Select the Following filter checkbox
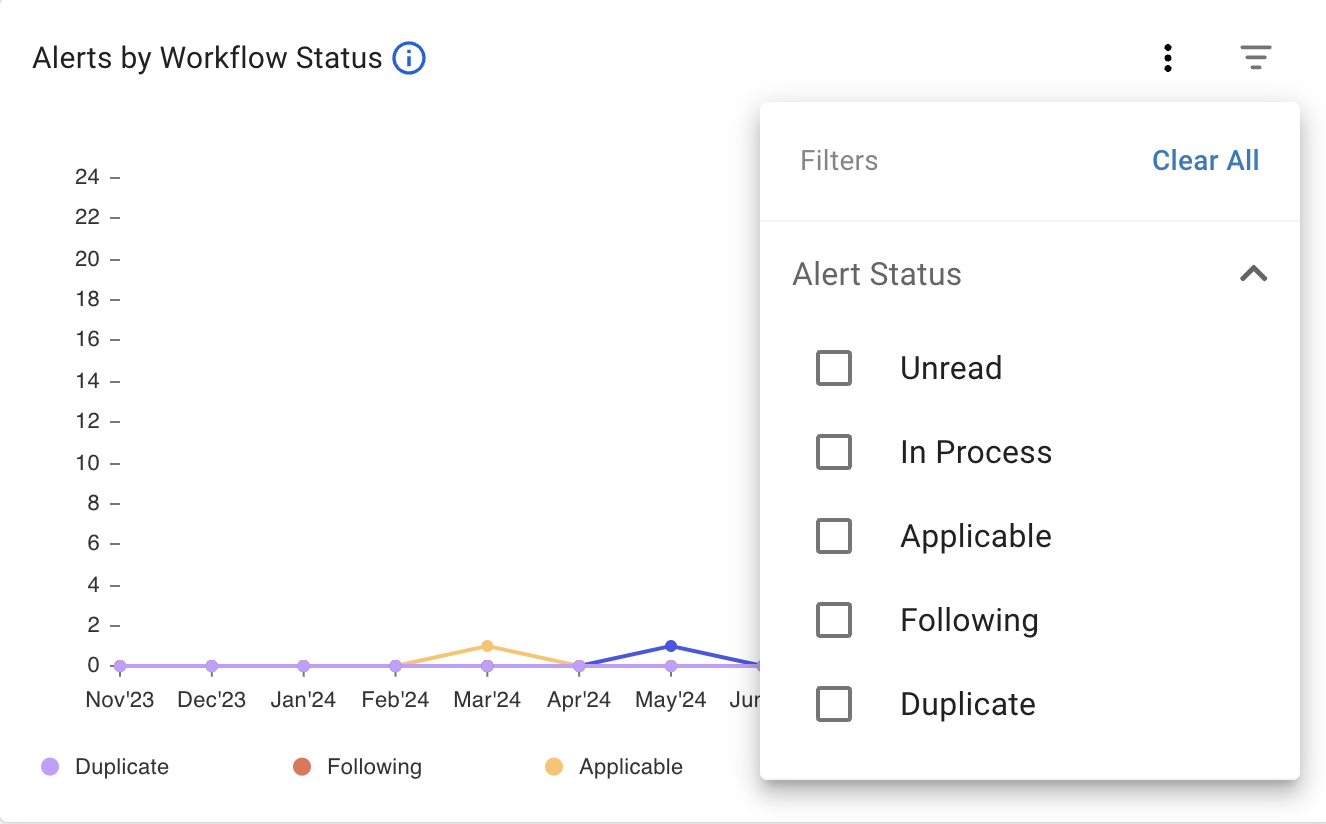Screen dimensions: 1326x824 [x=834, y=620]
